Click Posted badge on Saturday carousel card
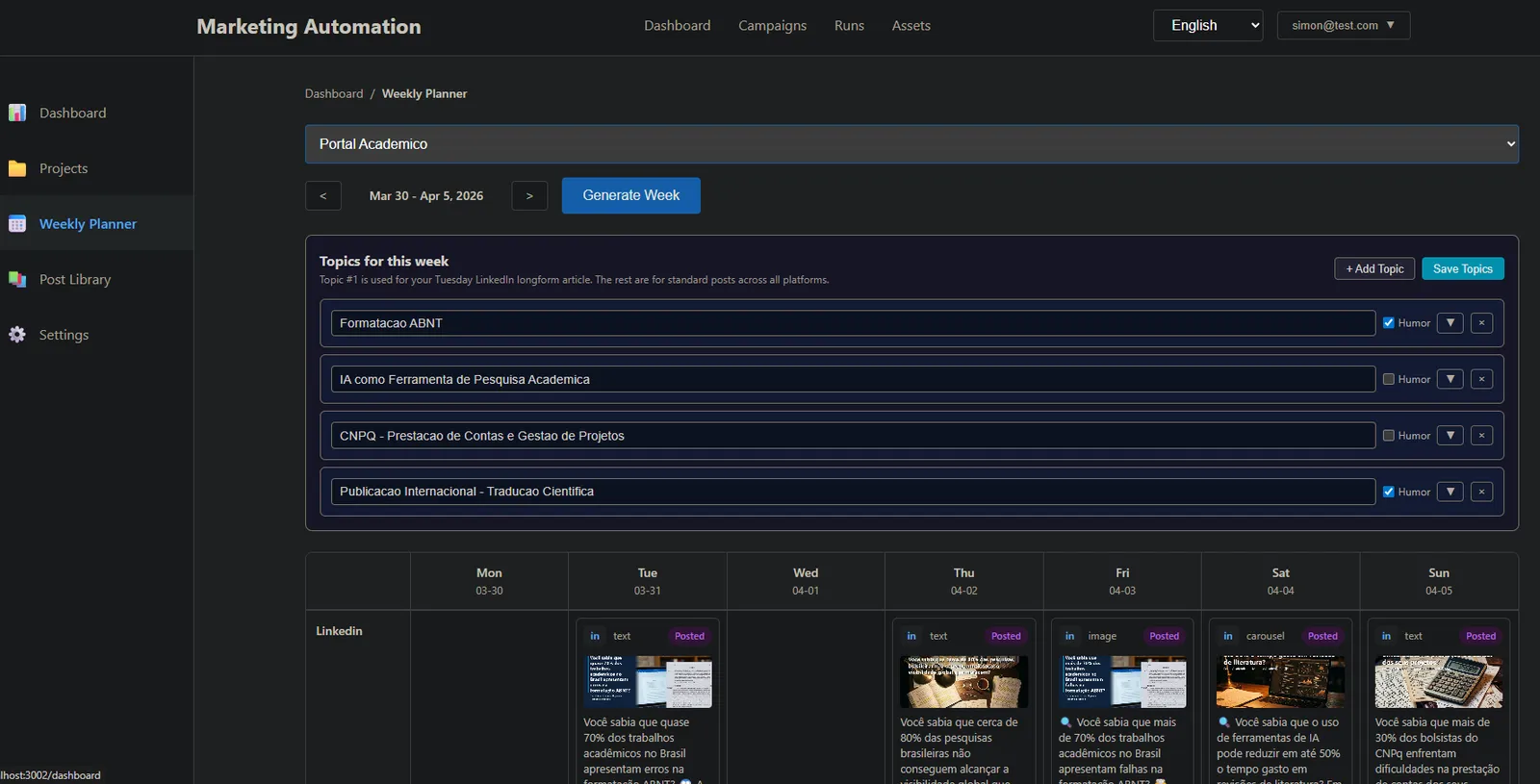Viewport: 1540px width, 784px height. 1322,636
